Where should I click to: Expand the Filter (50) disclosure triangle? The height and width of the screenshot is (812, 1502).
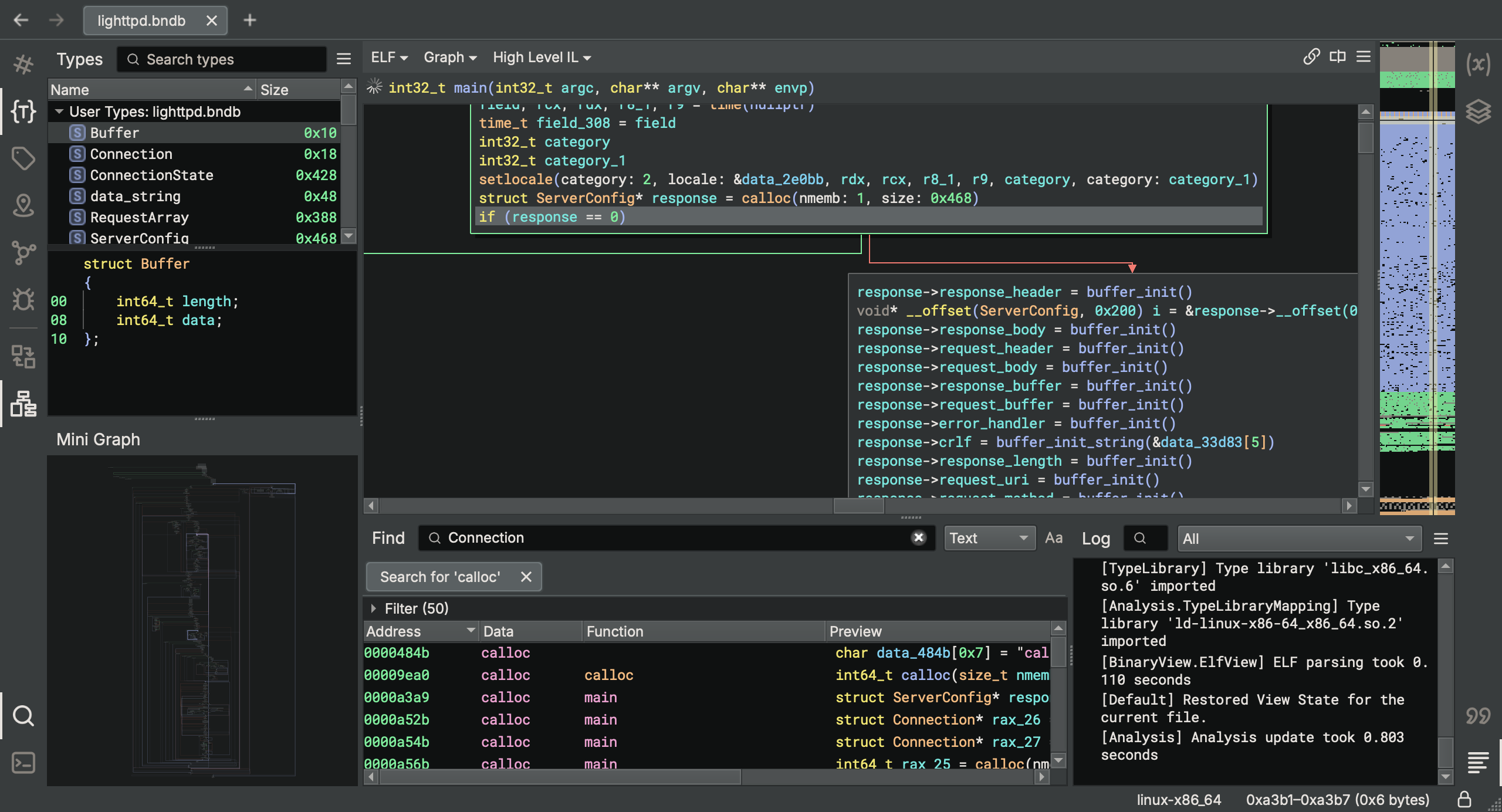pyautogui.click(x=373, y=608)
